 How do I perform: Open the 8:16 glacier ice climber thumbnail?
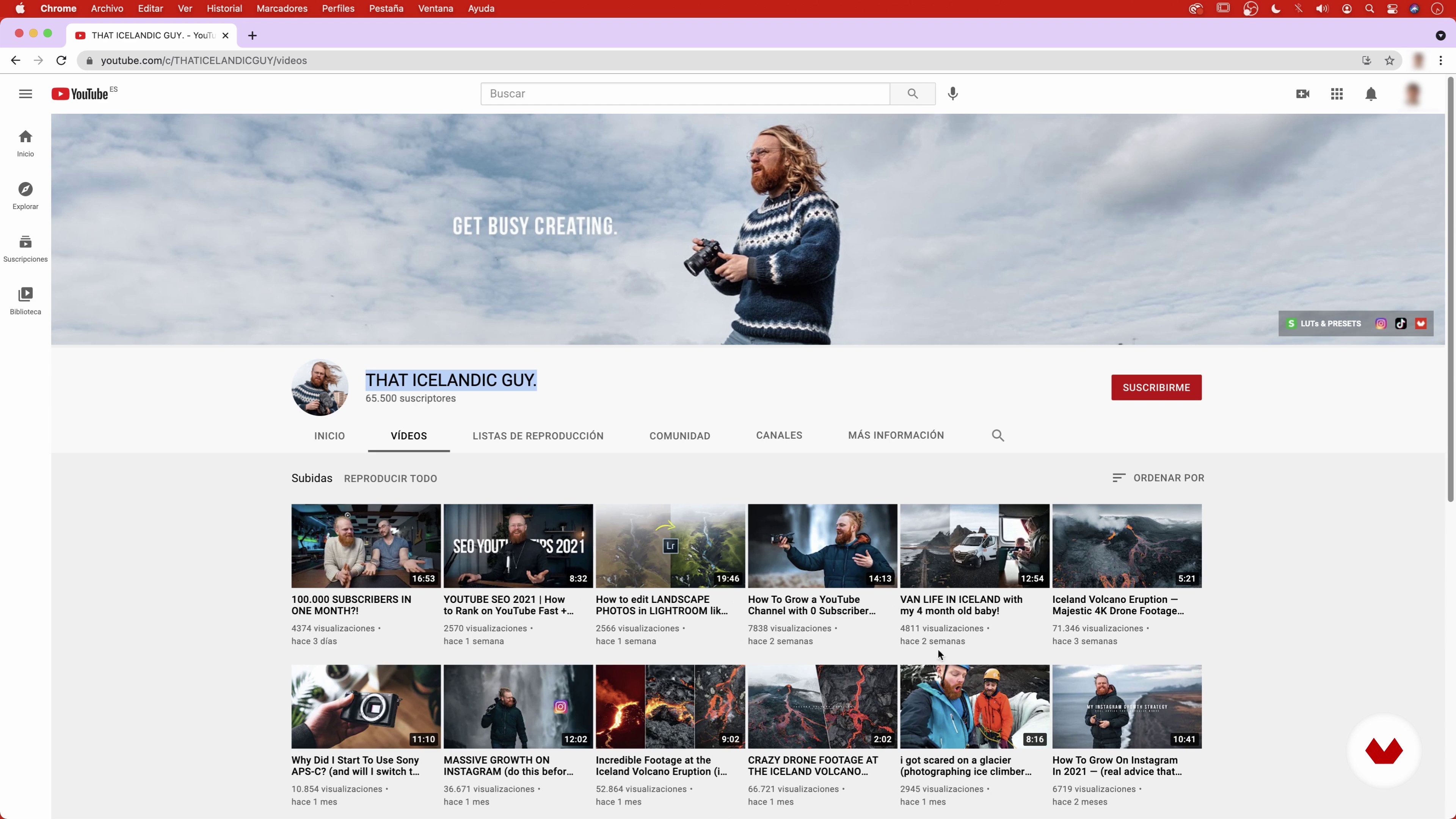point(975,706)
